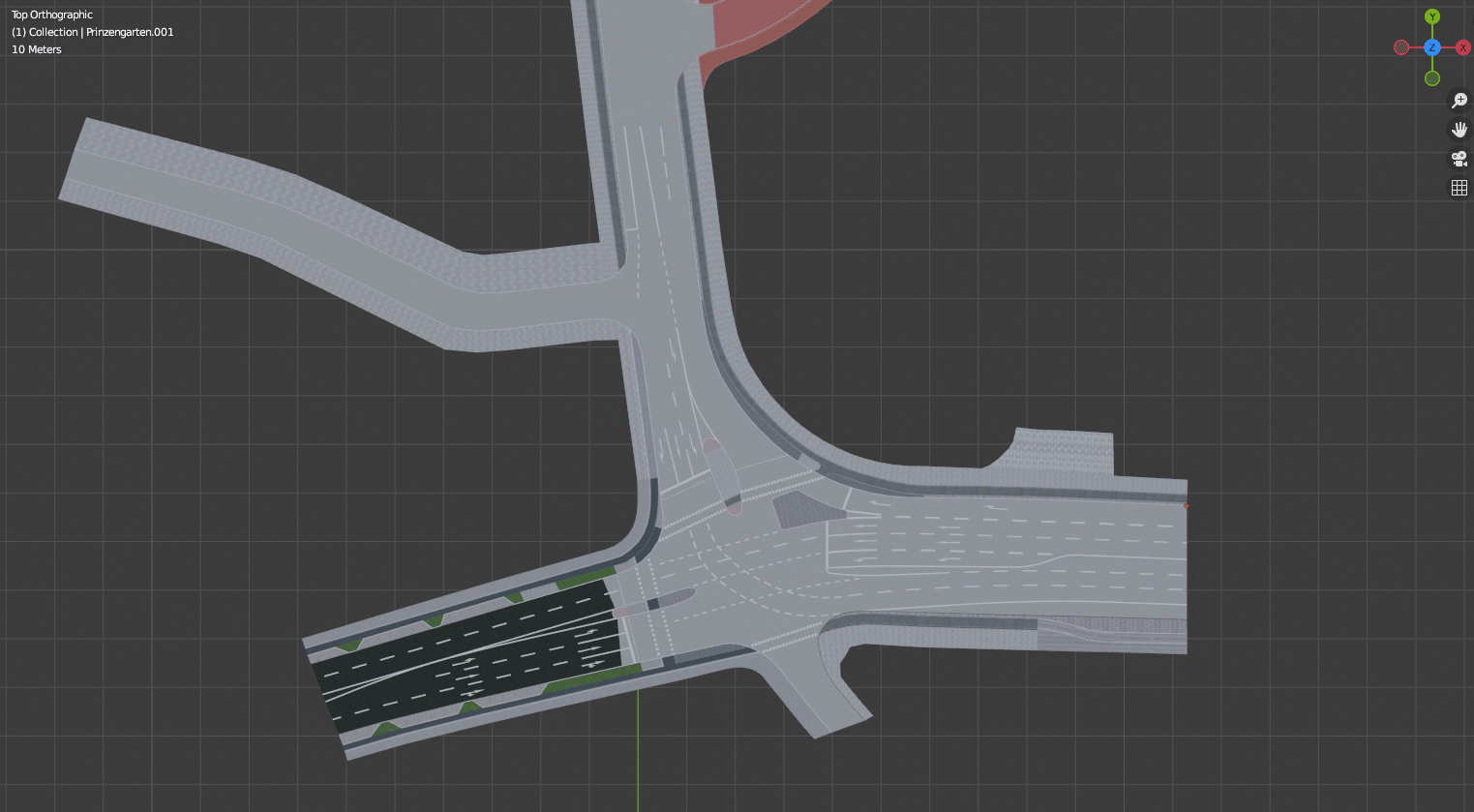Click the orange object origin point
Screen dimensions: 1474x812
click(x=1187, y=505)
